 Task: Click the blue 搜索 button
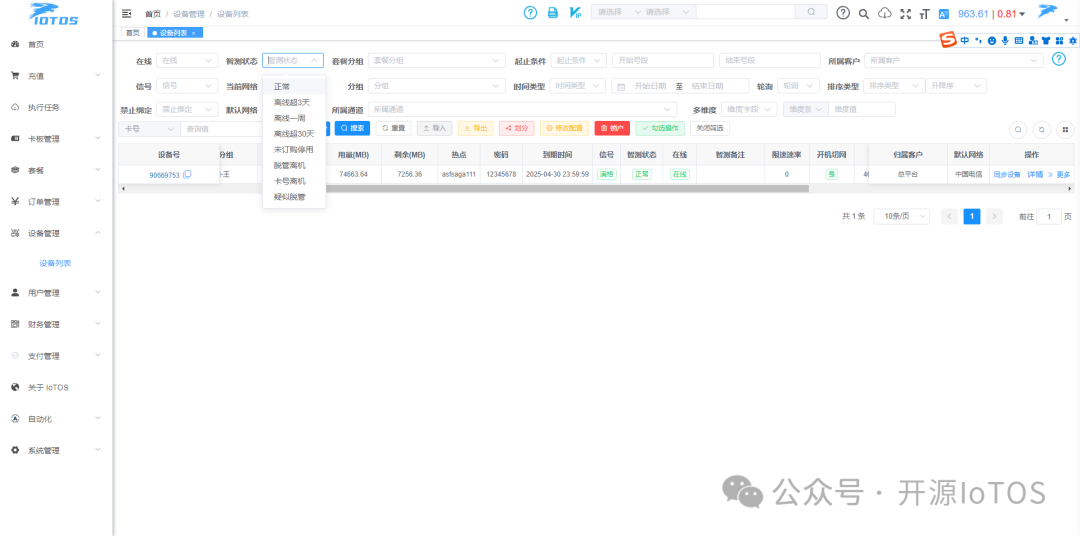(x=352, y=128)
